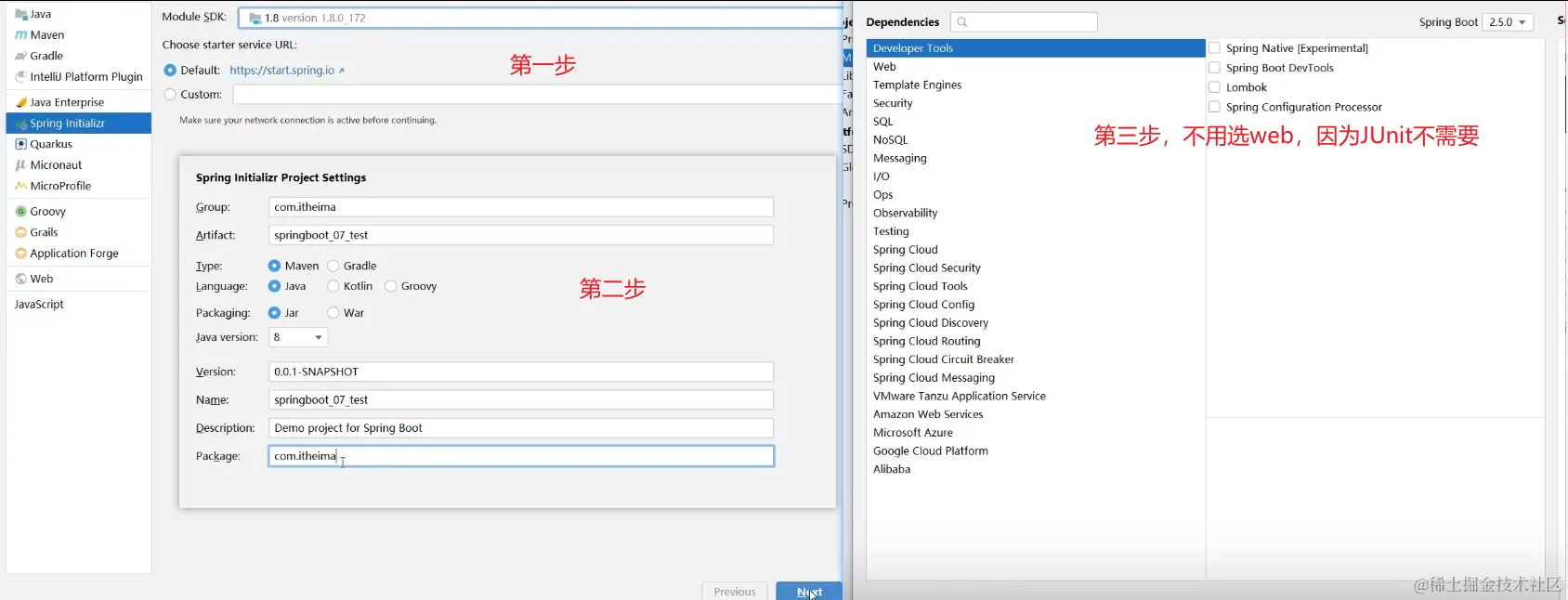Click the Group input field
This screenshot has height=600, width=1568.
pyautogui.click(x=521, y=207)
